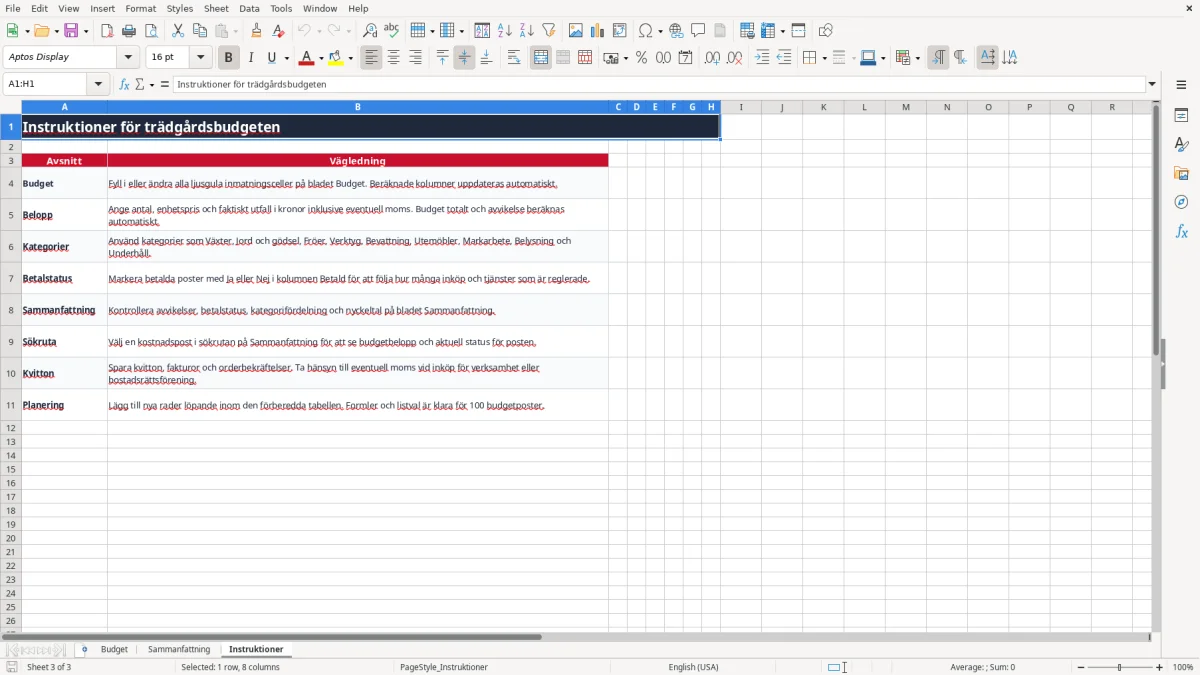Toggle Italic formatting
Viewport: 1200px width, 675px height.
[x=250, y=58]
